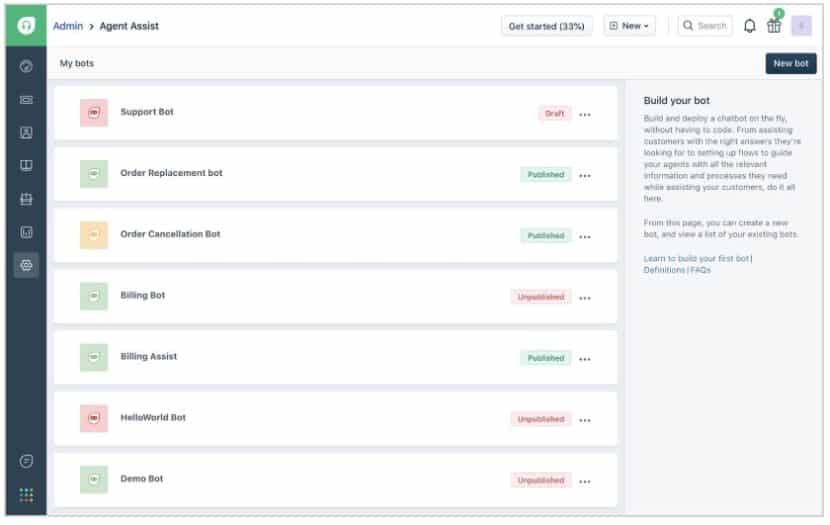Open more options for Support Bot

point(585,114)
